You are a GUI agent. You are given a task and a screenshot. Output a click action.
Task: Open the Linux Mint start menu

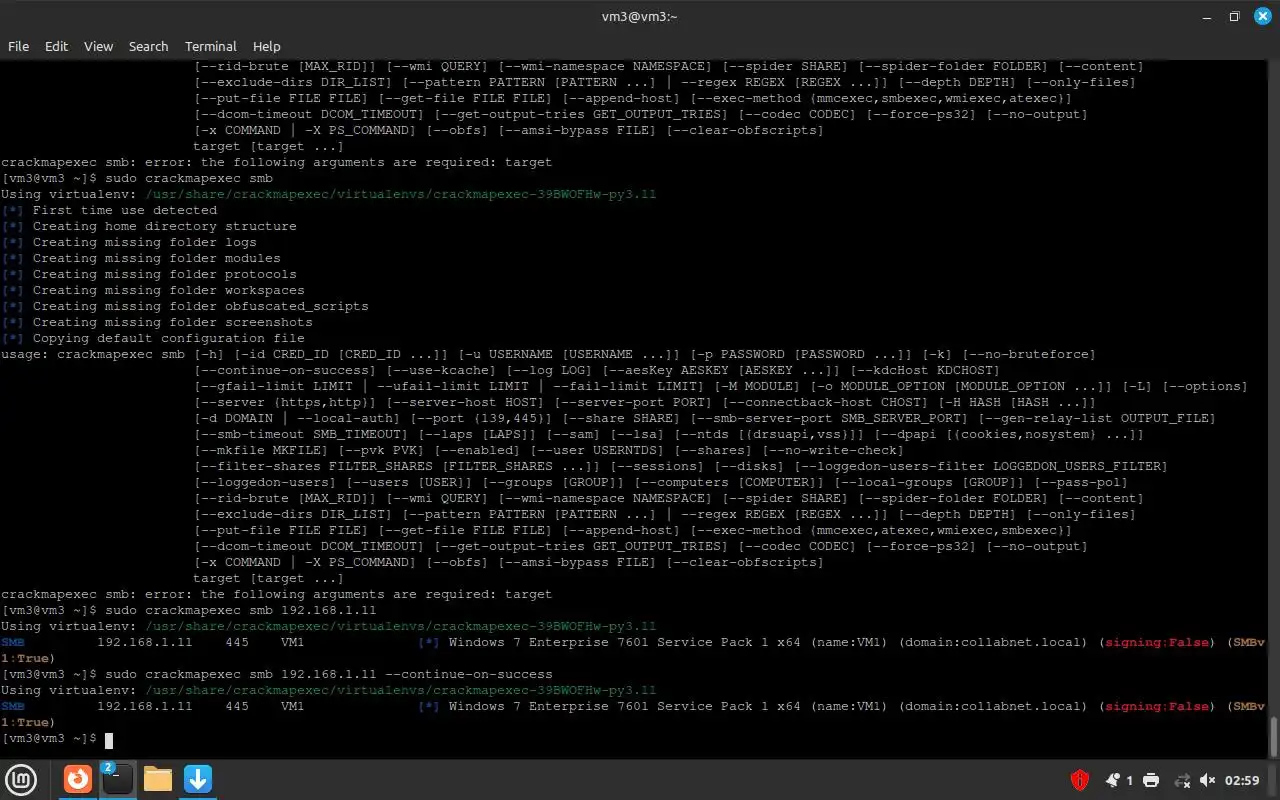[22, 779]
